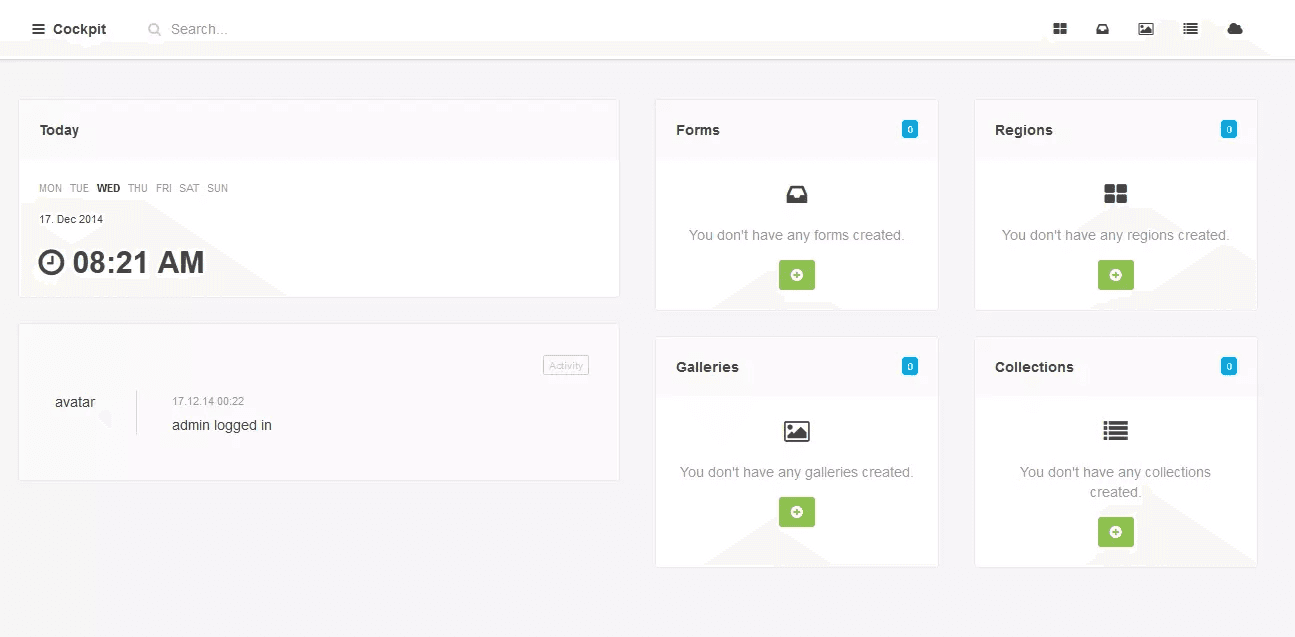
Task: Click the Activity label in log widget
Action: [x=566, y=365]
